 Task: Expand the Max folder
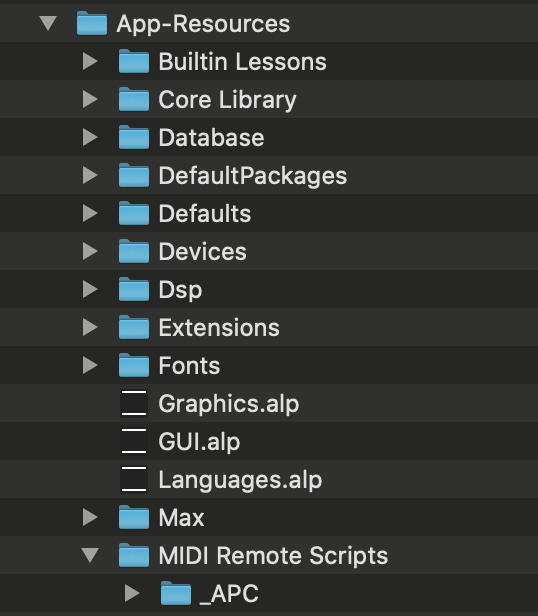(x=90, y=517)
